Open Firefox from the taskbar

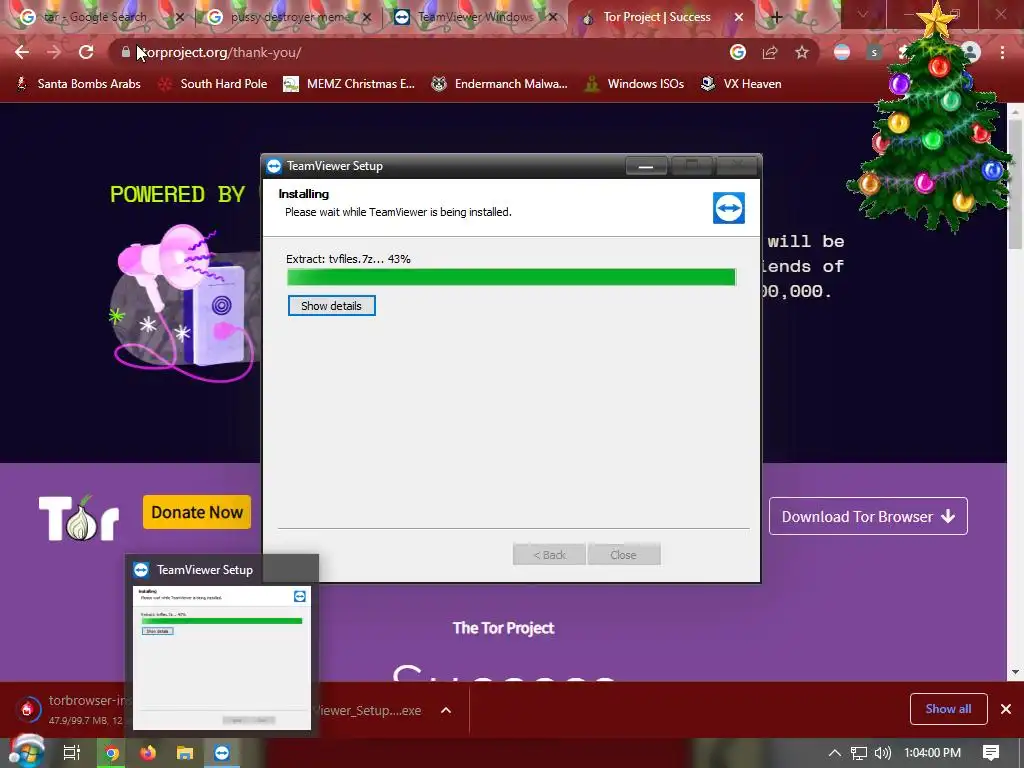(x=148, y=753)
